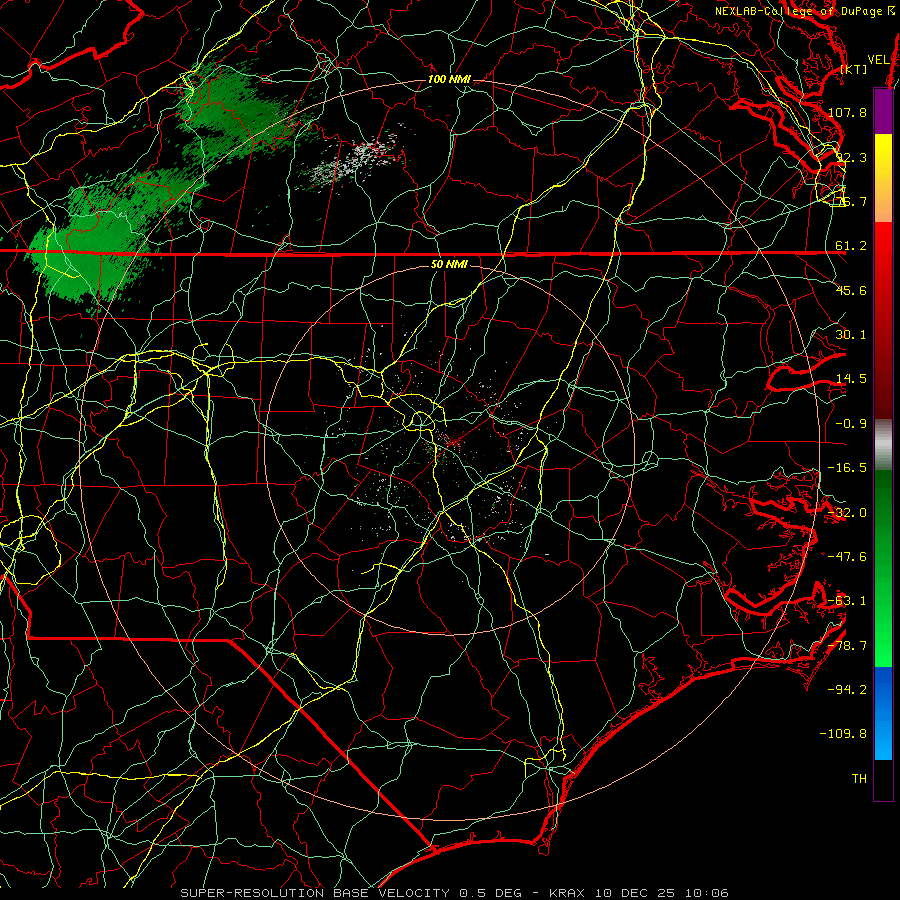The image size is (900, 900).
Task: Click the [KT] units label
Action: [x=854, y=69]
